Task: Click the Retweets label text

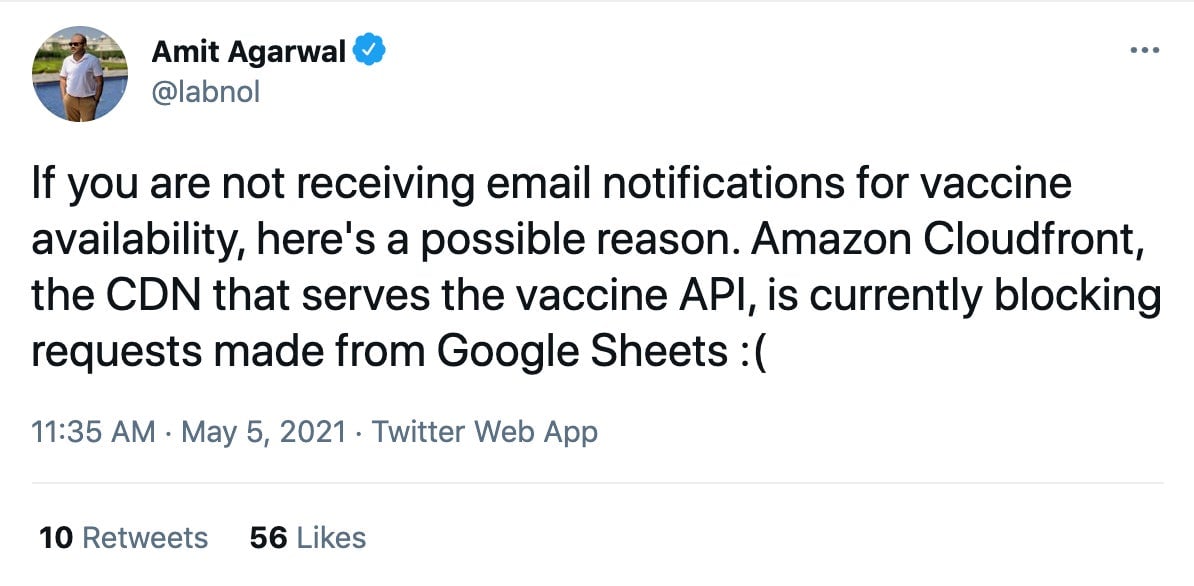Action: point(145,538)
